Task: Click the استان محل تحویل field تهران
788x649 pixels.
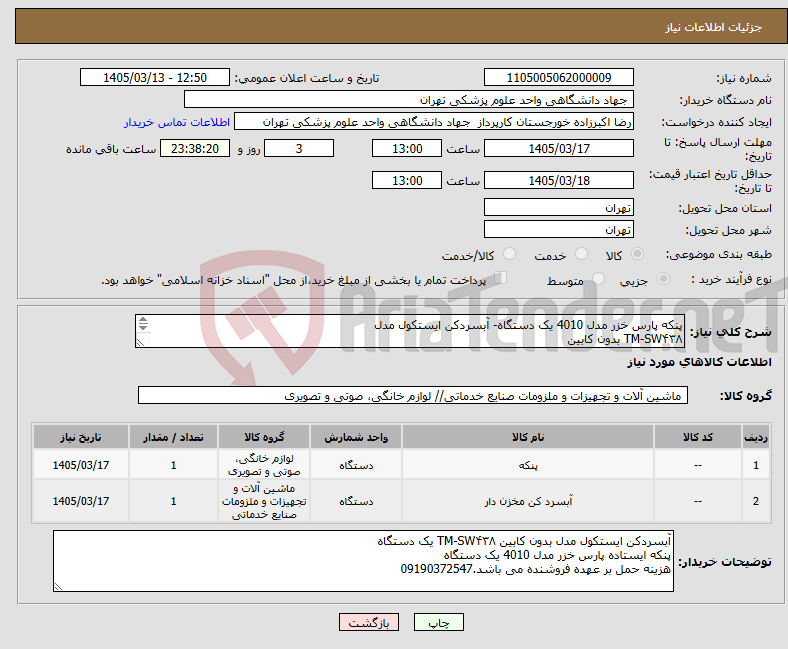Action: pyautogui.click(x=558, y=207)
